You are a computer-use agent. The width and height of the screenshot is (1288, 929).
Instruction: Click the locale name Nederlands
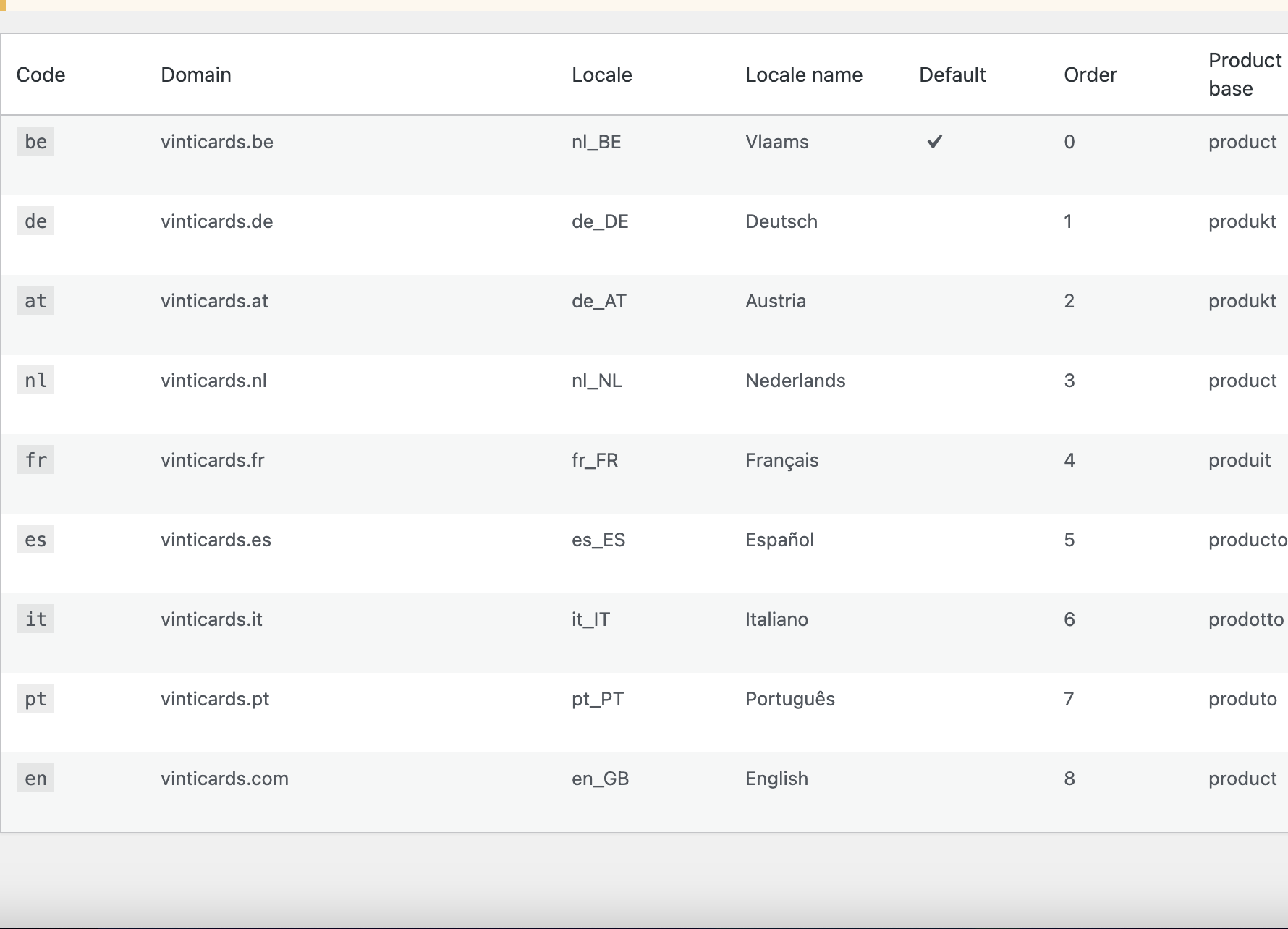(x=795, y=381)
